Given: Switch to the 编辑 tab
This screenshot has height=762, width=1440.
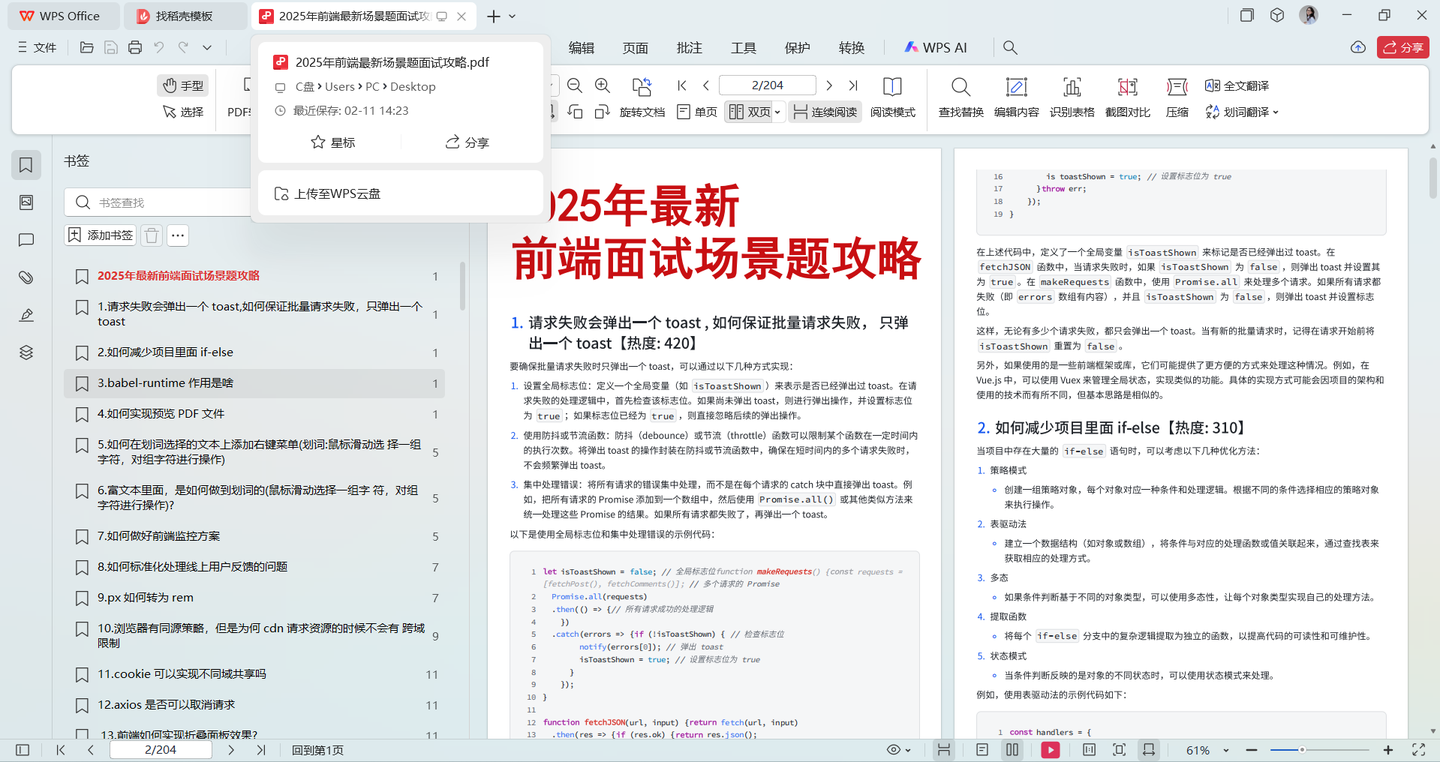Looking at the screenshot, I should [581, 47].
